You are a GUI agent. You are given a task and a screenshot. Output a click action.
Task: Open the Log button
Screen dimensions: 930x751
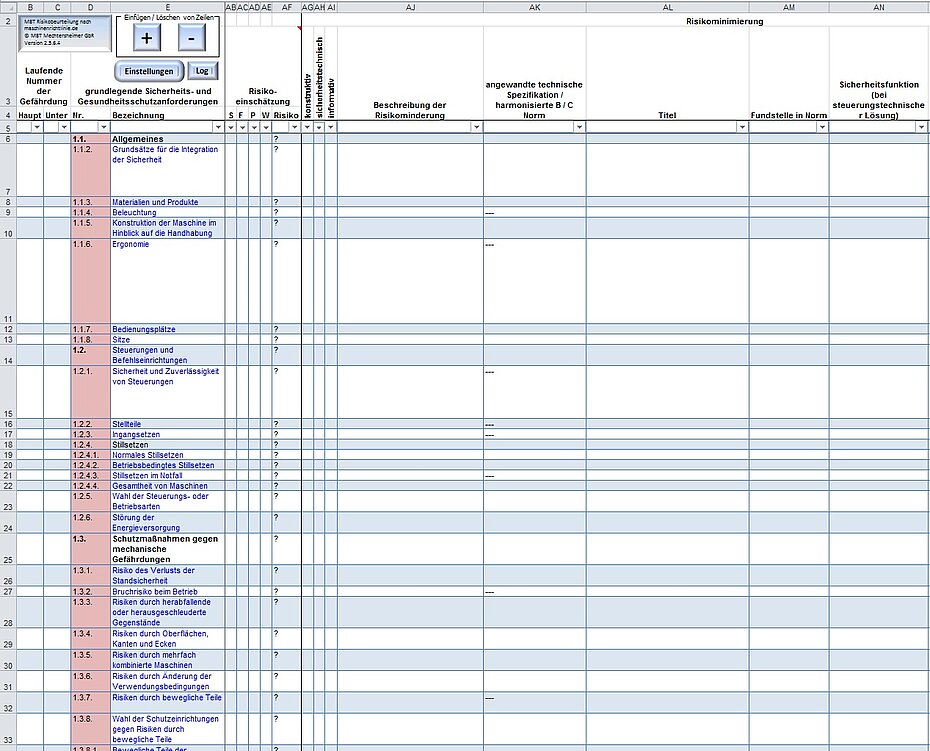[202, 71]
